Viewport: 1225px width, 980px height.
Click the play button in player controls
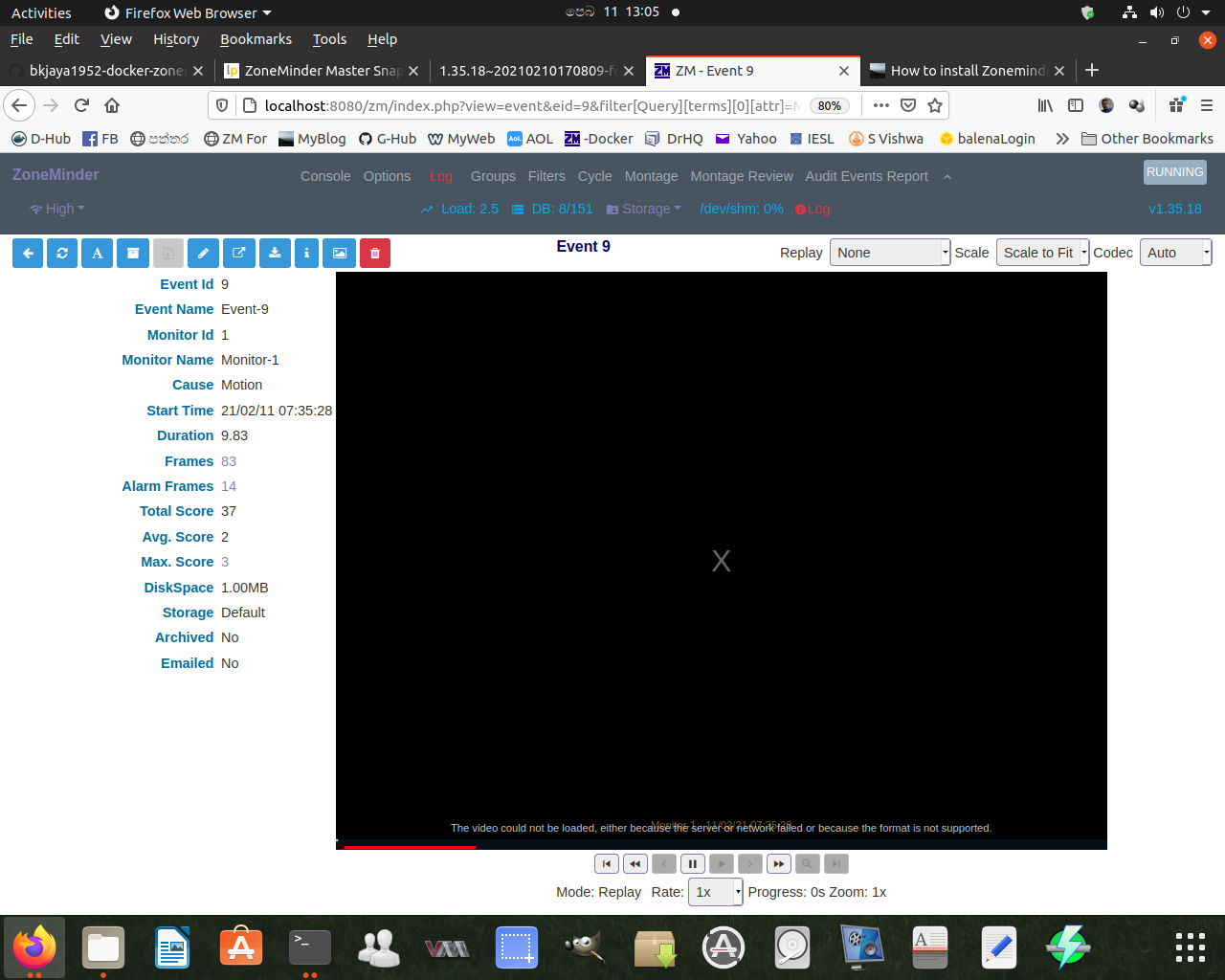pyautogui.click(x=722, y=863)
